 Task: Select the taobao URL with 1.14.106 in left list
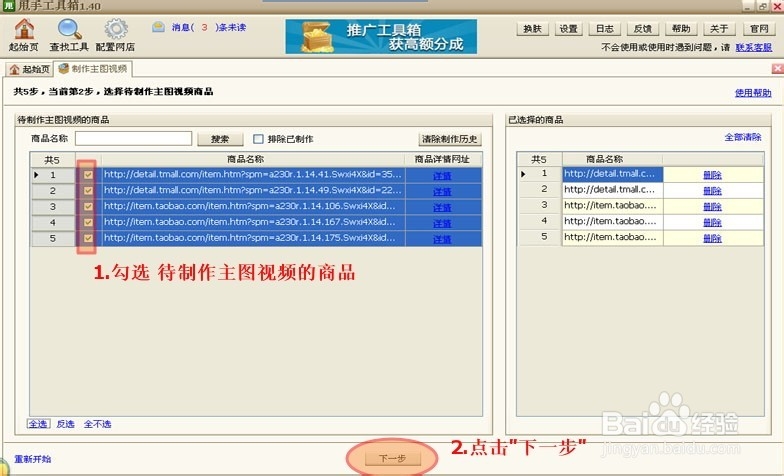pos(253,206)
